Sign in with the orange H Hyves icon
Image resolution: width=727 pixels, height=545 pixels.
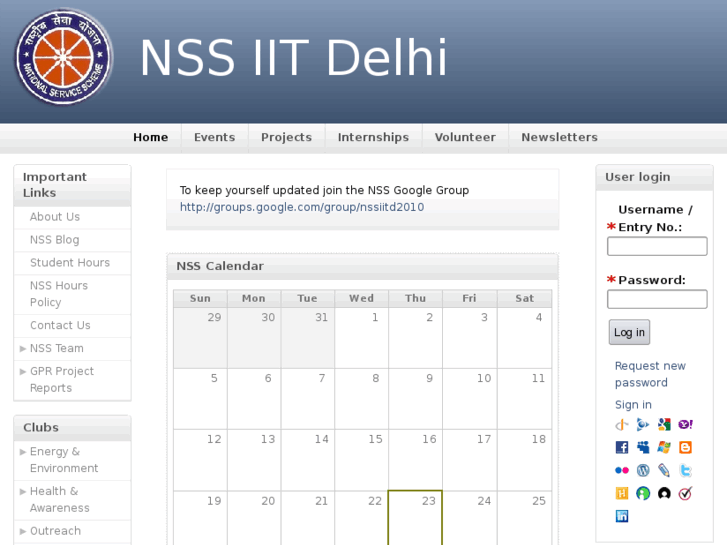(x=622, y=493)
